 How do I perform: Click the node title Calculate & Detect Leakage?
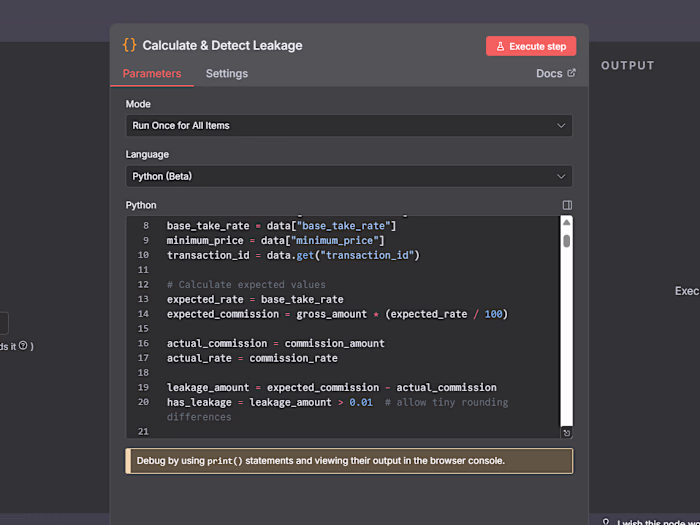[222, 46]
